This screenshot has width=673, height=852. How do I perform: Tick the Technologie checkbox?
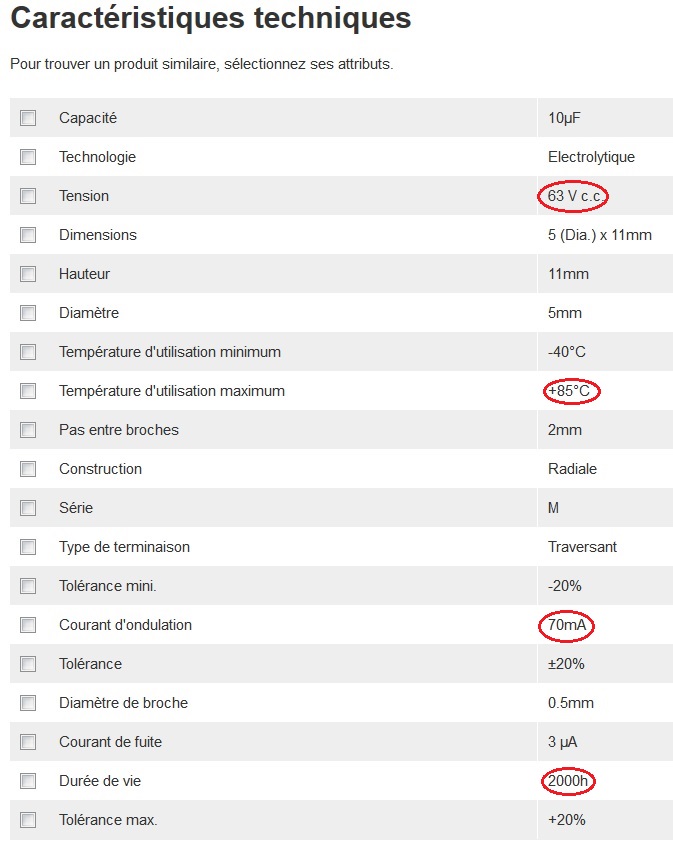(28, 157)
